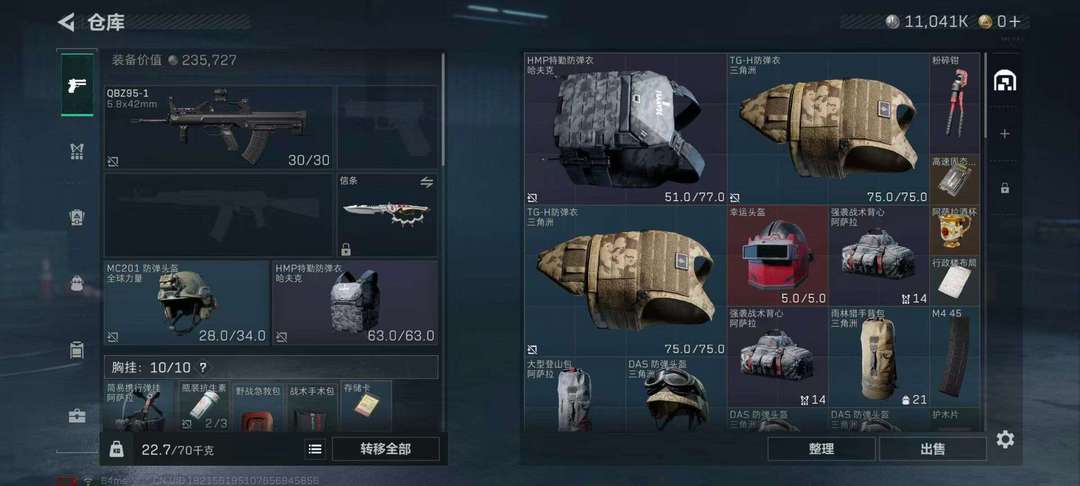
Task: Swap melee weapon using the arrows icon
Action: pos(426,182)
